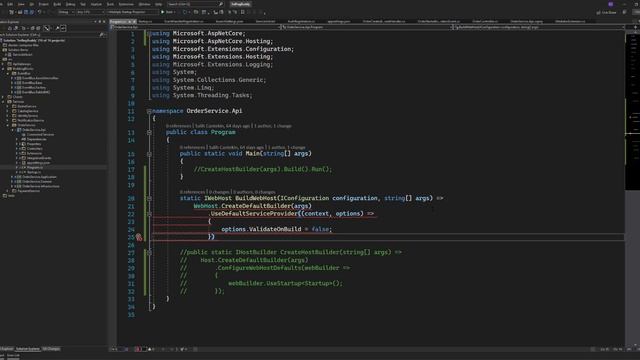The image size is (640, 360).
Task: Select Startup.cs in Solution Explorer
Action: [33, 172]
